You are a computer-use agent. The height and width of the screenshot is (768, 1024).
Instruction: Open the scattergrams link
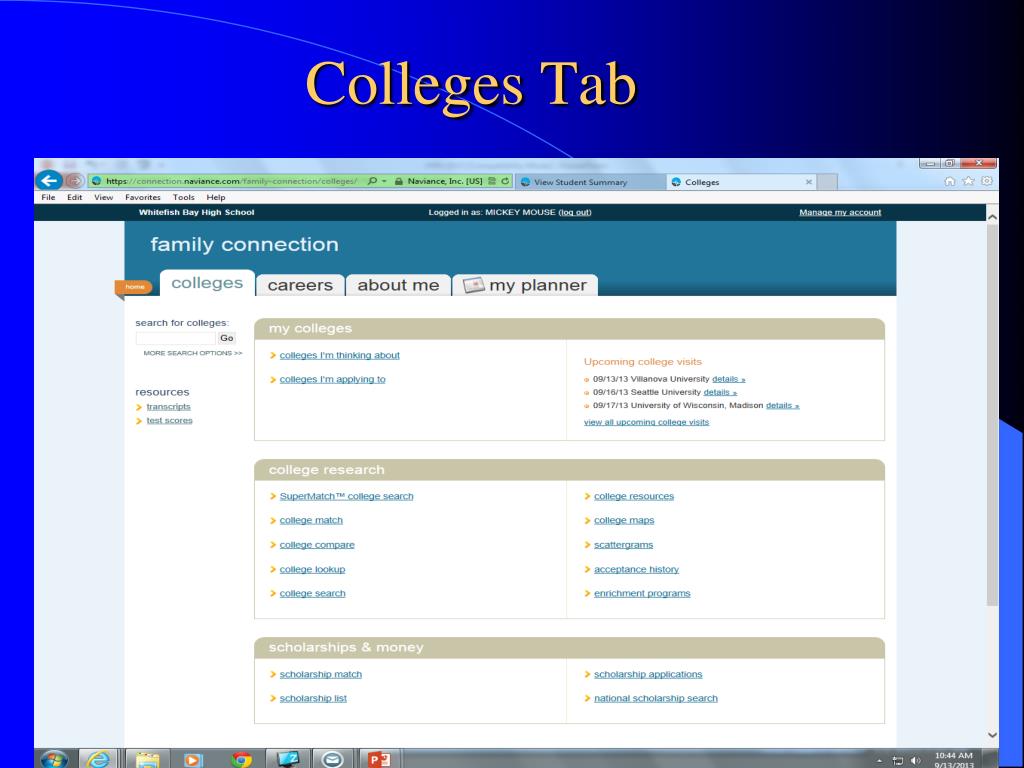[x=623, y=545]
